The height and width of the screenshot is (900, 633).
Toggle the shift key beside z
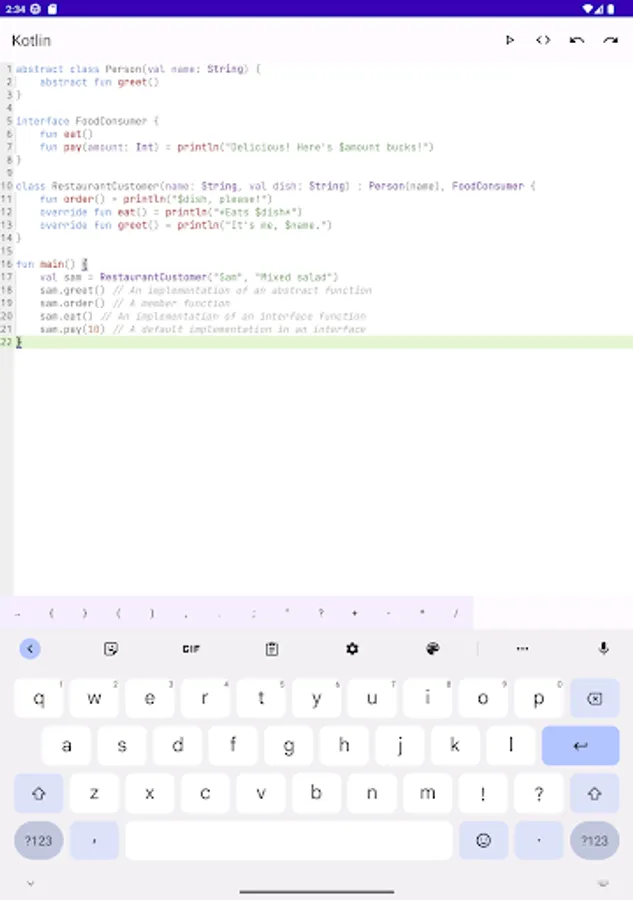click(x=38, y=793)
